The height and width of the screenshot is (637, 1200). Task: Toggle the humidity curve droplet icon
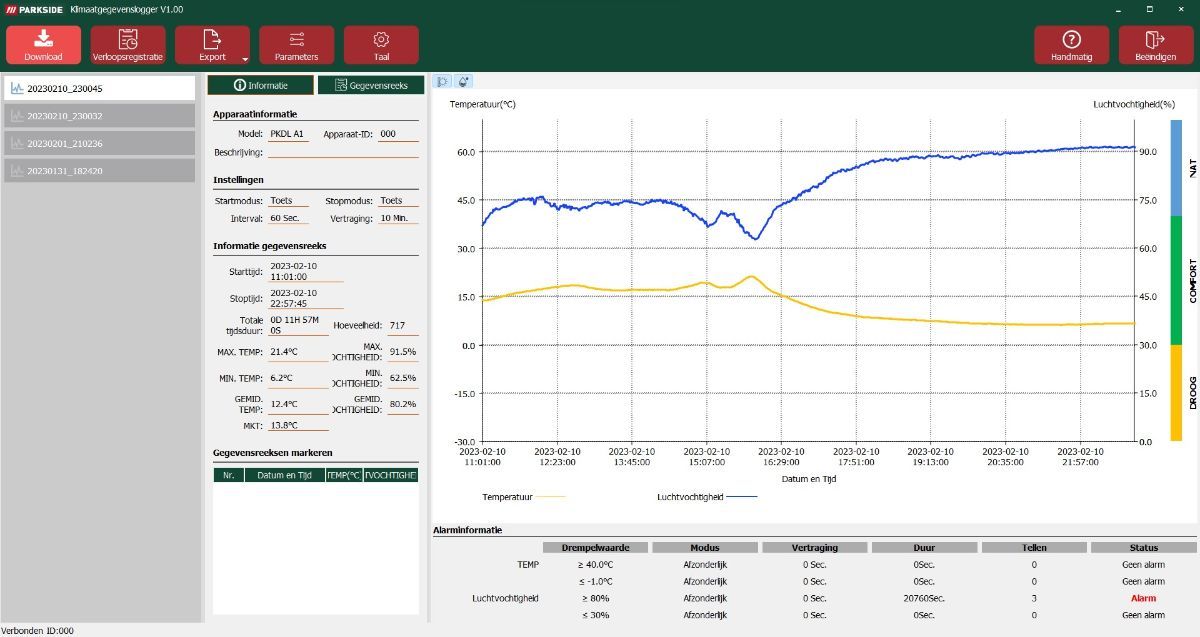click(x=463, y=82)
